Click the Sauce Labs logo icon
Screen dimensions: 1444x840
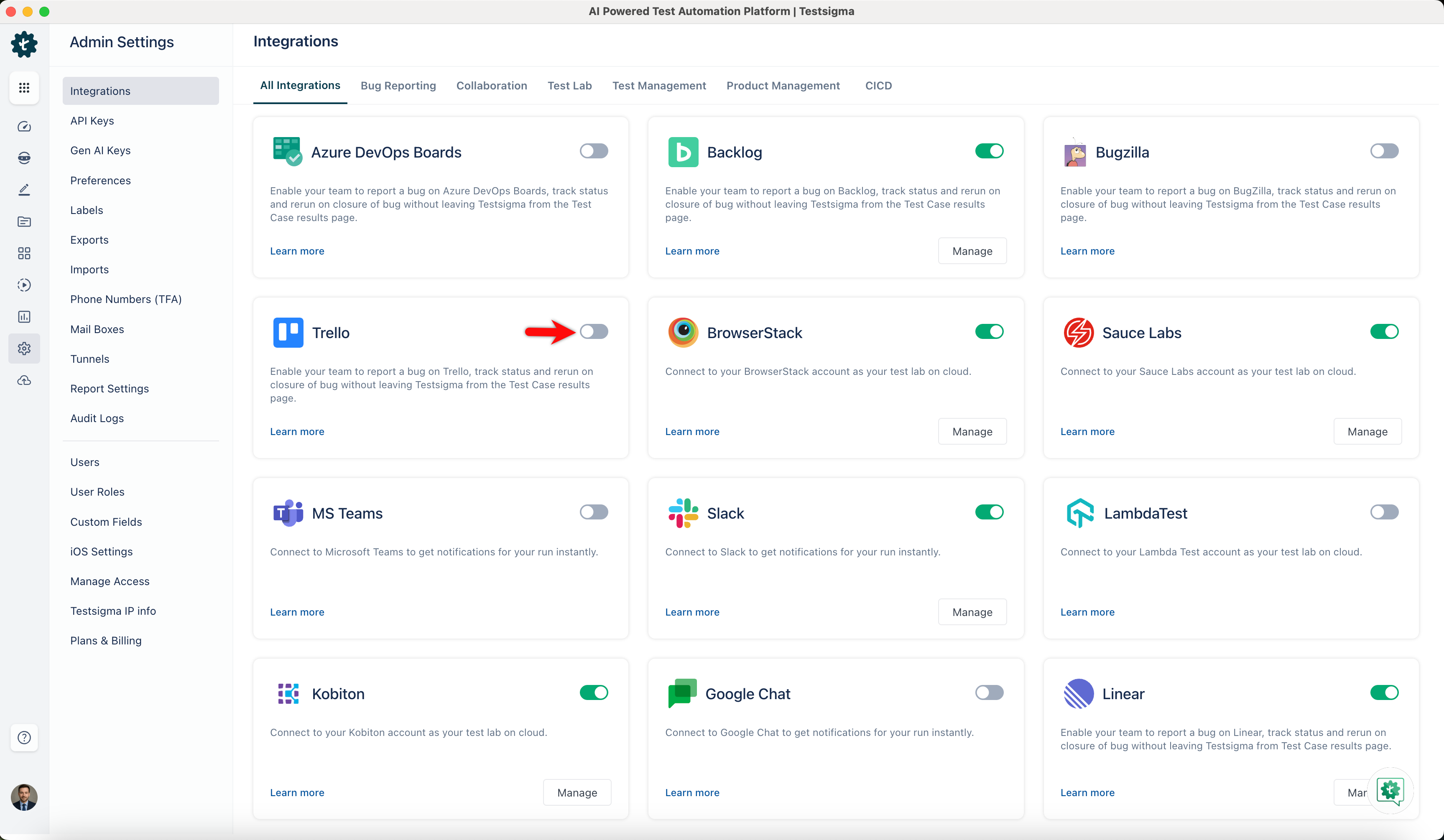pos(1079,332)
